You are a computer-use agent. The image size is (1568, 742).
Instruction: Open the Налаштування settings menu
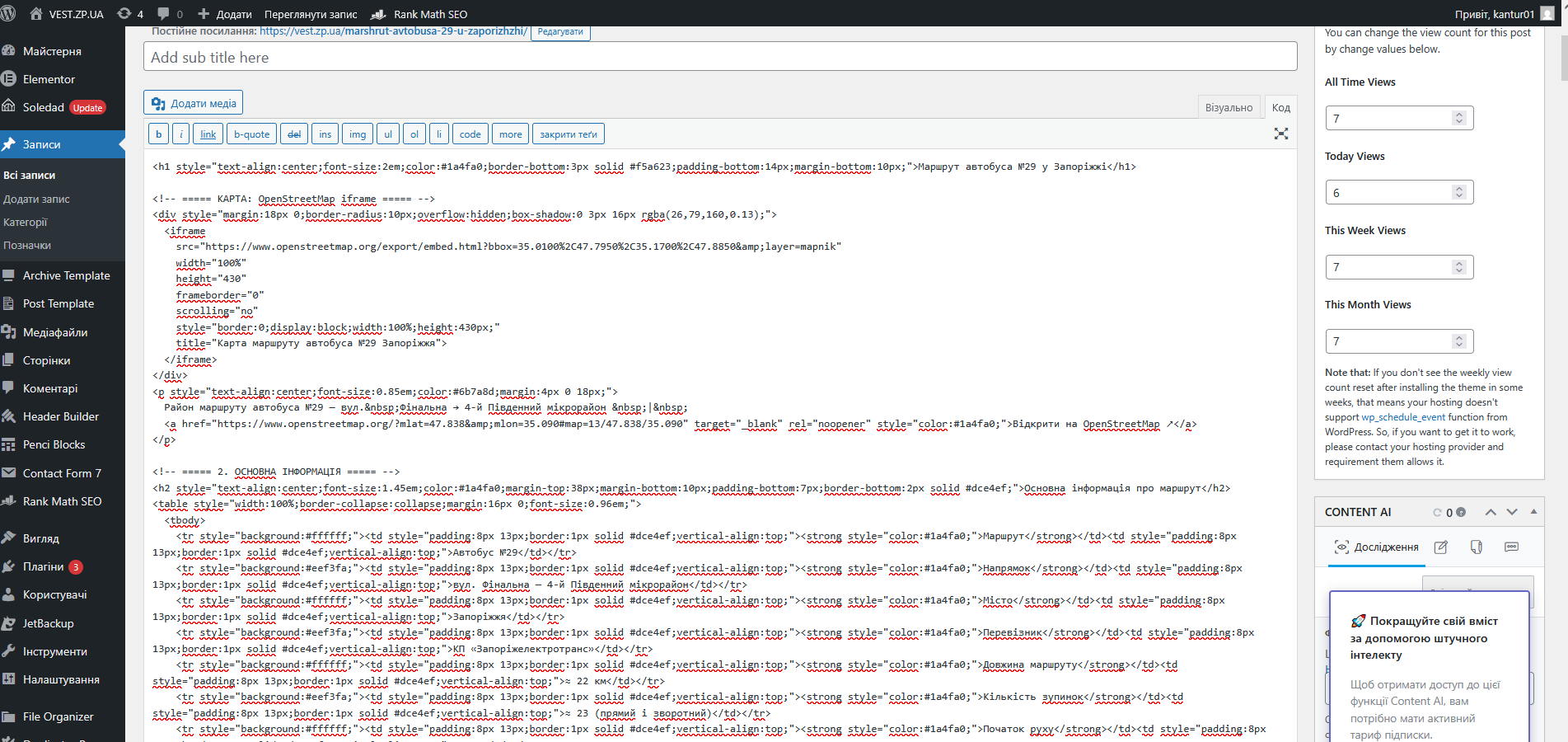tap(63, 679)
